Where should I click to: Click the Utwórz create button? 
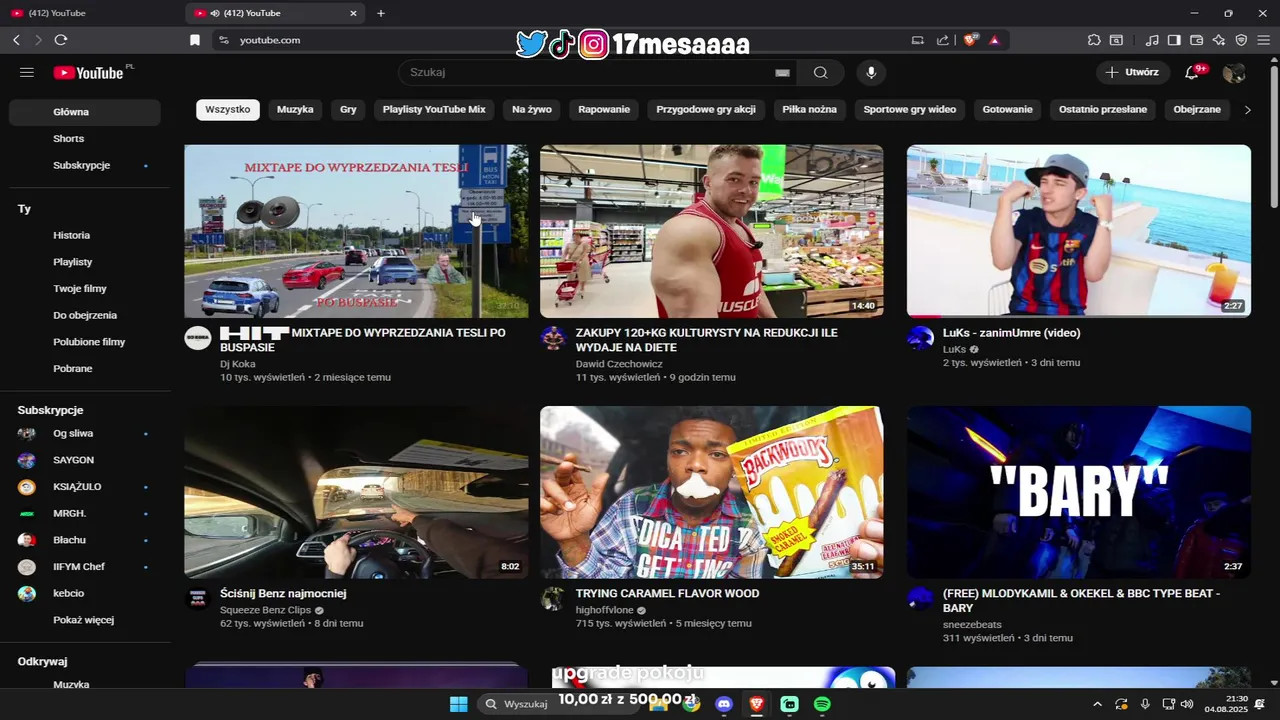1133,72
